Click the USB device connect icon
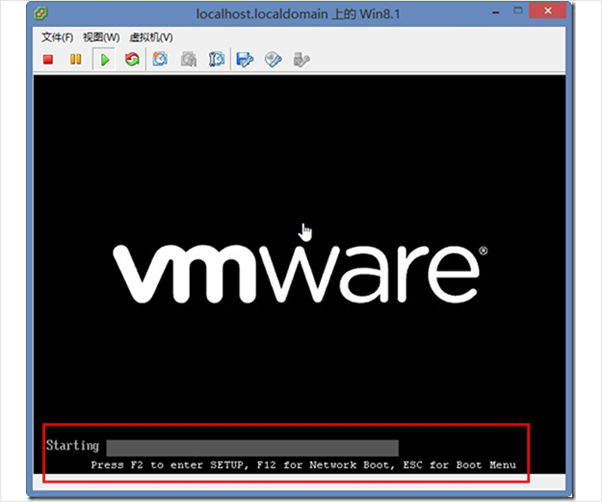The width and height of the screenshot is (602, 502). 301,59
